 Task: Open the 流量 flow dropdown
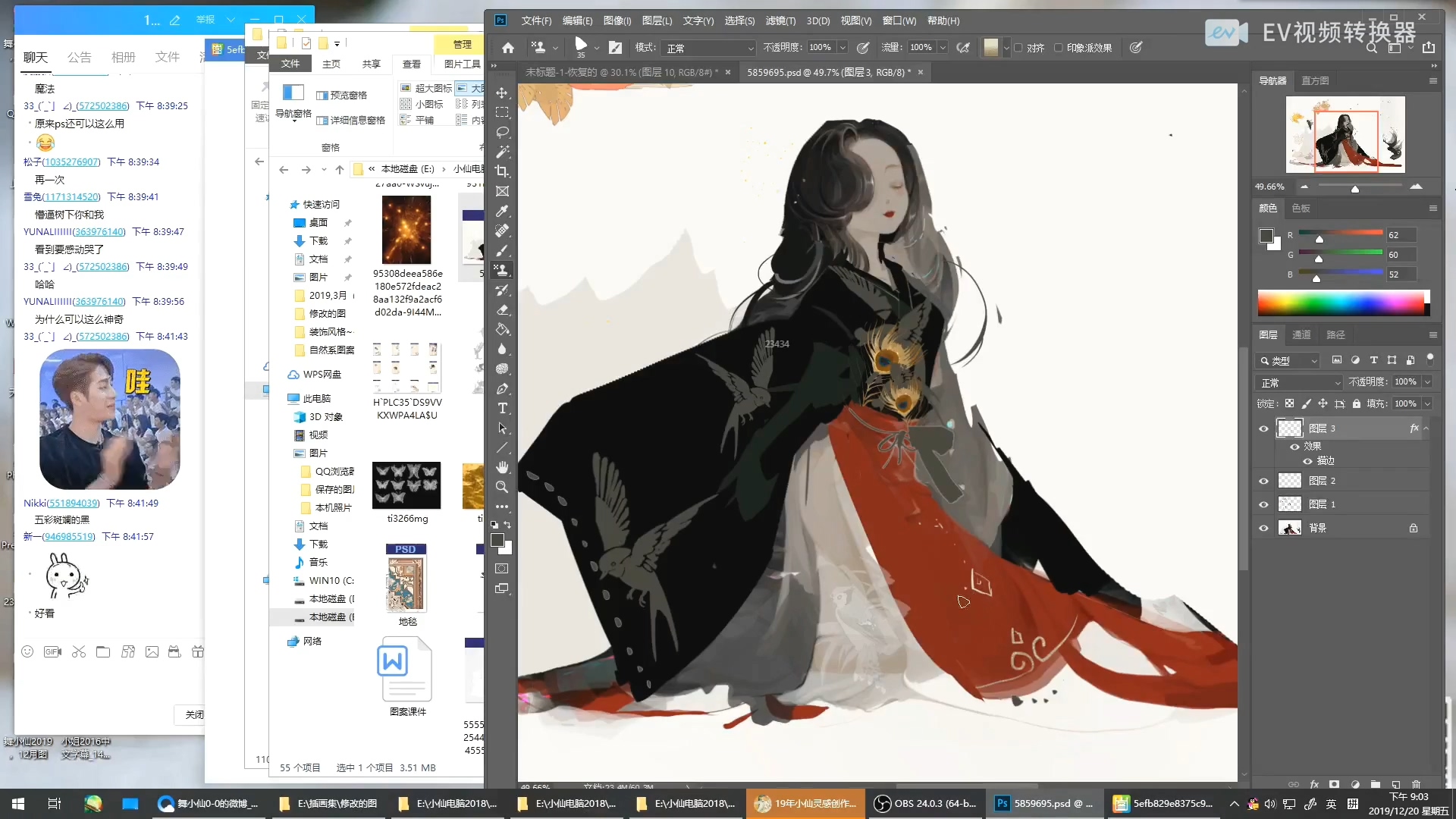pyautogui.click(x=943, y=48)
